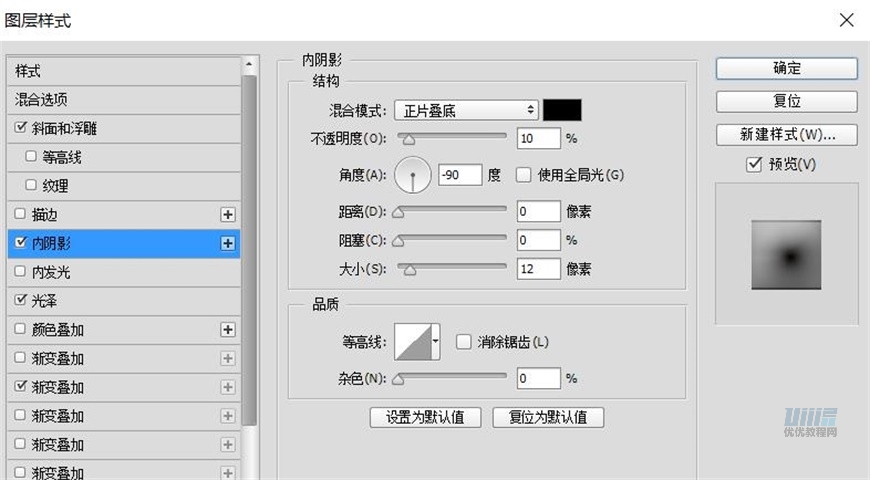Enable 使用全局光(G) checkbox
The image size is (870, 480).
523,175
